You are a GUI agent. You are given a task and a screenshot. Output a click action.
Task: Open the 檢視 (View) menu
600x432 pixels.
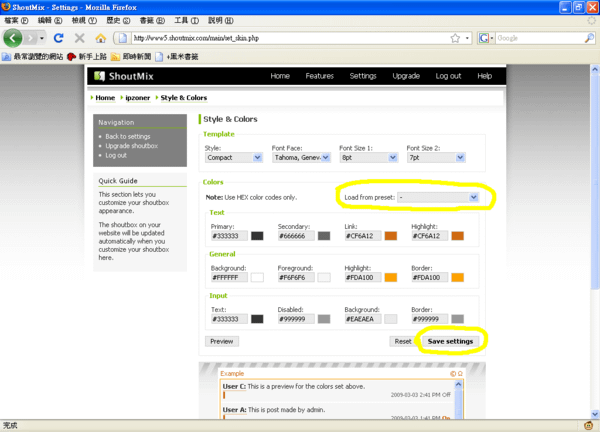[84, 21]
